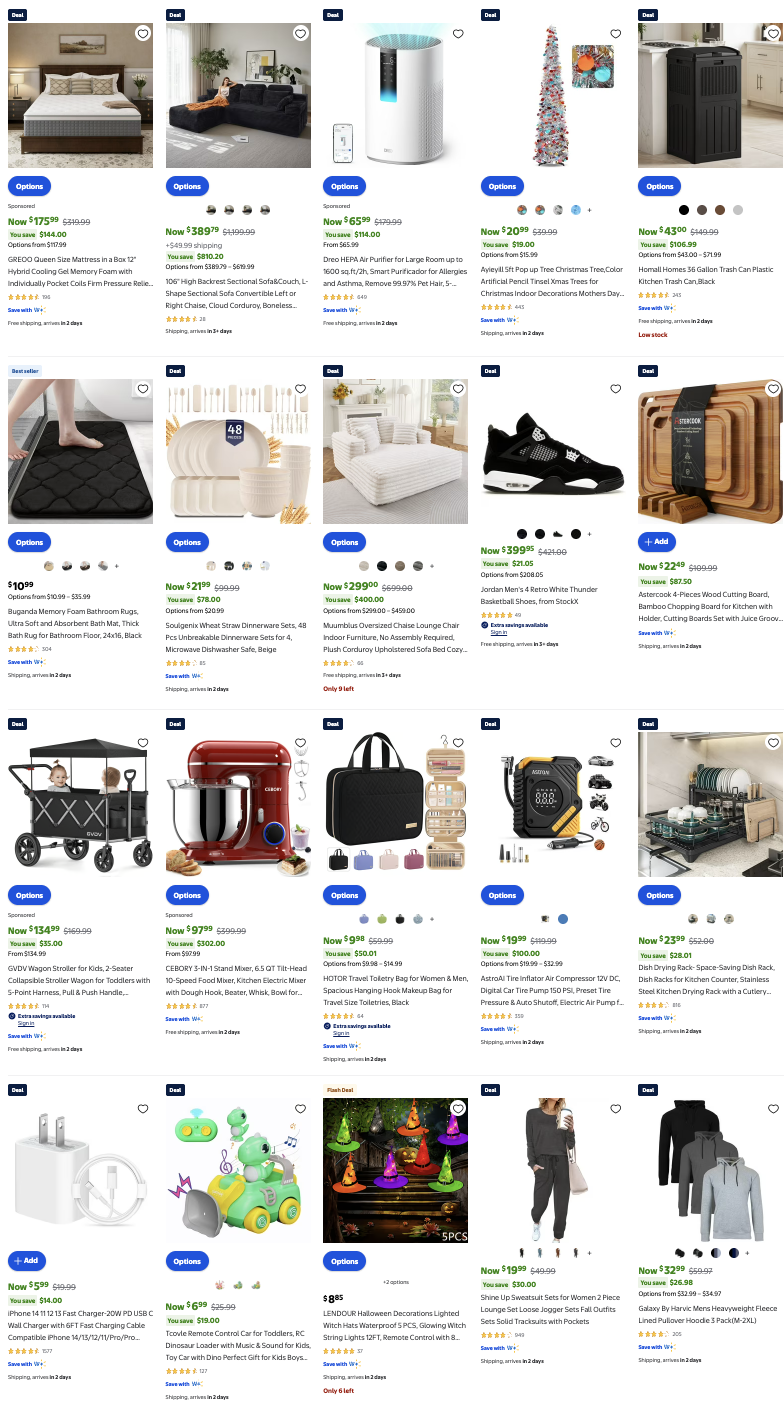The height and width of the screenshot is (1412, 784).
Task: Favorite the Homall Homes trash can heart icon
Action: pyautogui.click(x=773, y=34)
